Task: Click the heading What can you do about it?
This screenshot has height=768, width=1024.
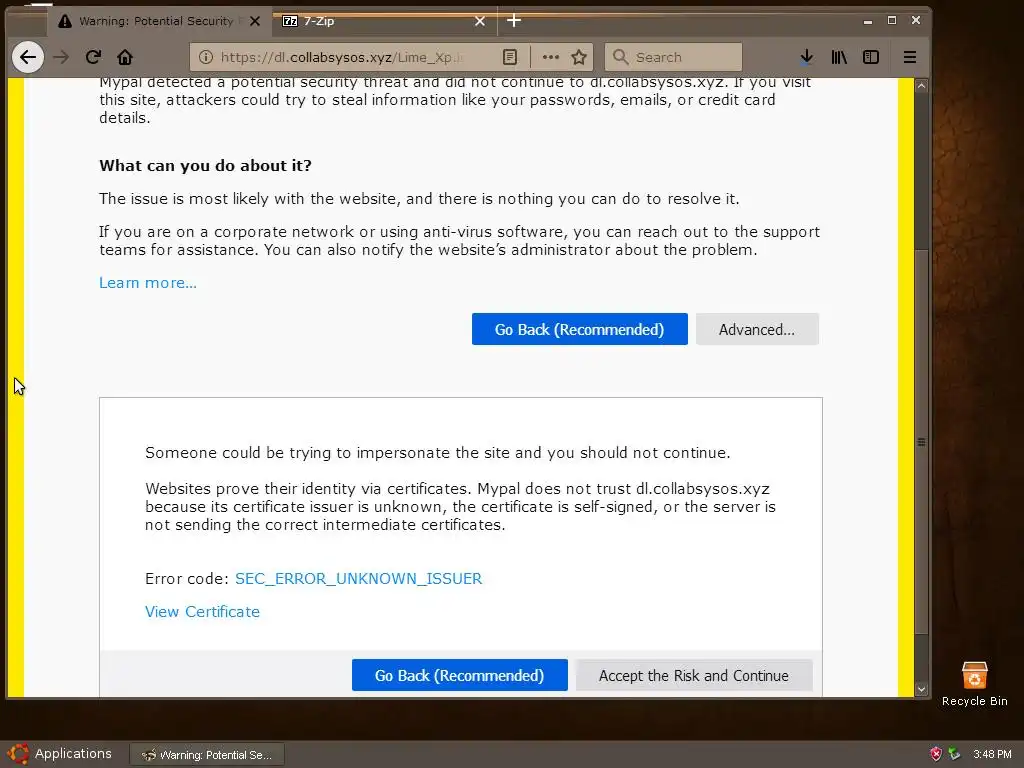Action: [x=205, y=166]
